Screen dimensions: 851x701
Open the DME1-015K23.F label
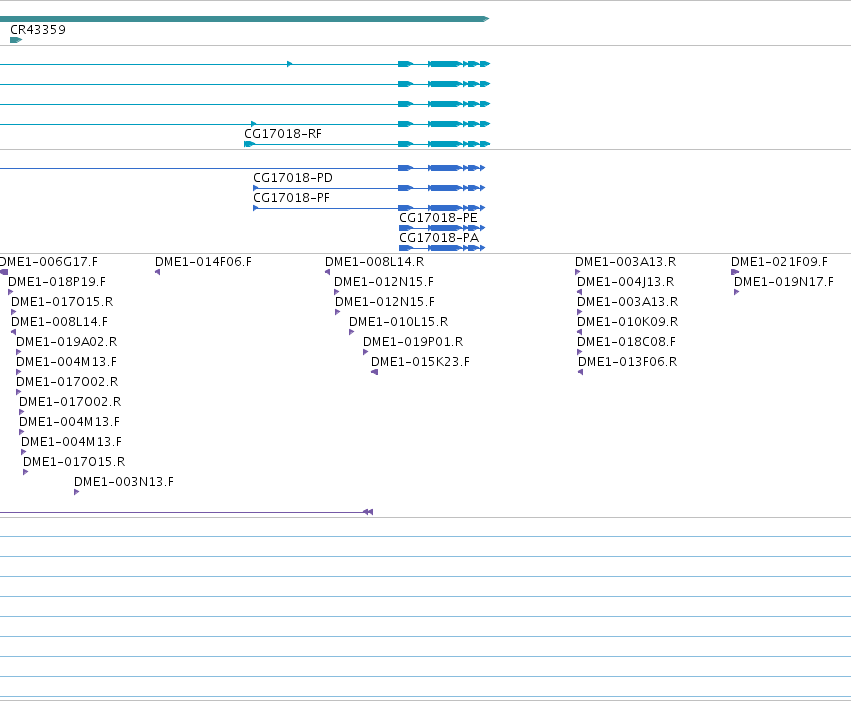click(x=420, y=362)
